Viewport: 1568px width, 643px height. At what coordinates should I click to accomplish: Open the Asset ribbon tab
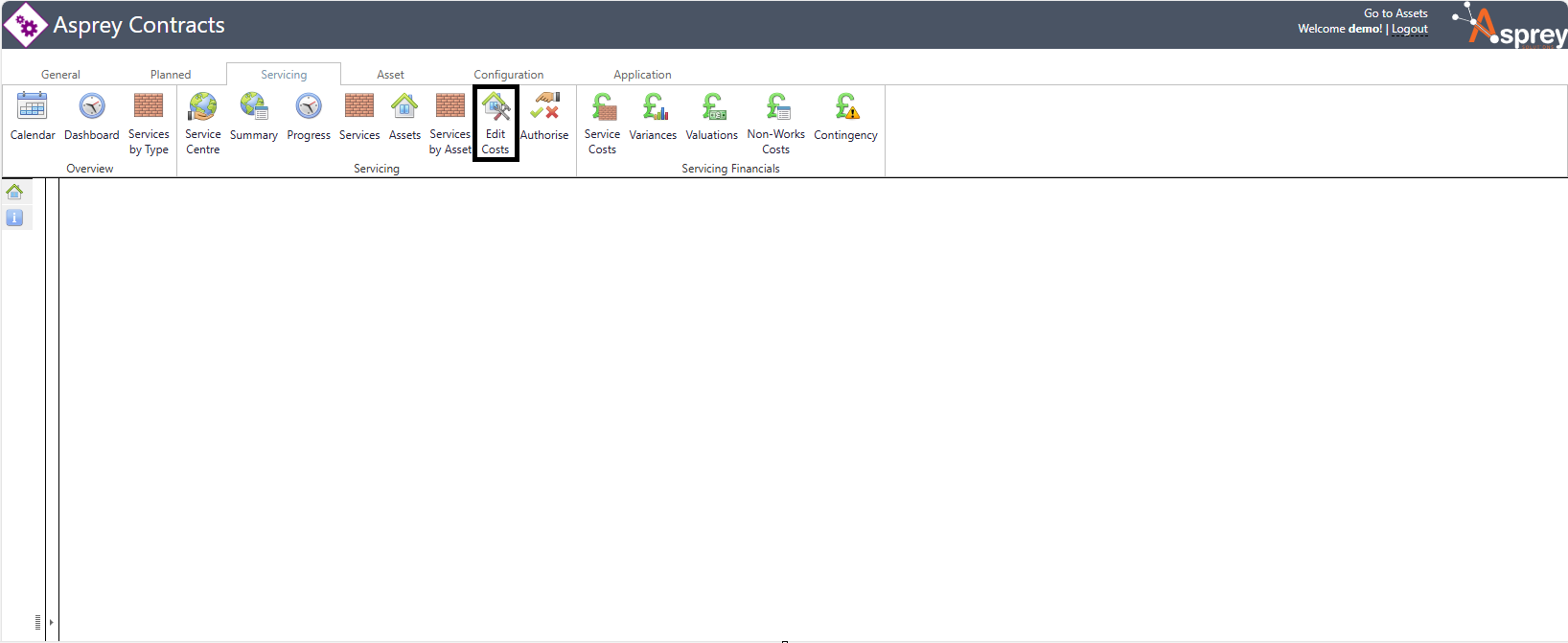(x=390, y=75)
